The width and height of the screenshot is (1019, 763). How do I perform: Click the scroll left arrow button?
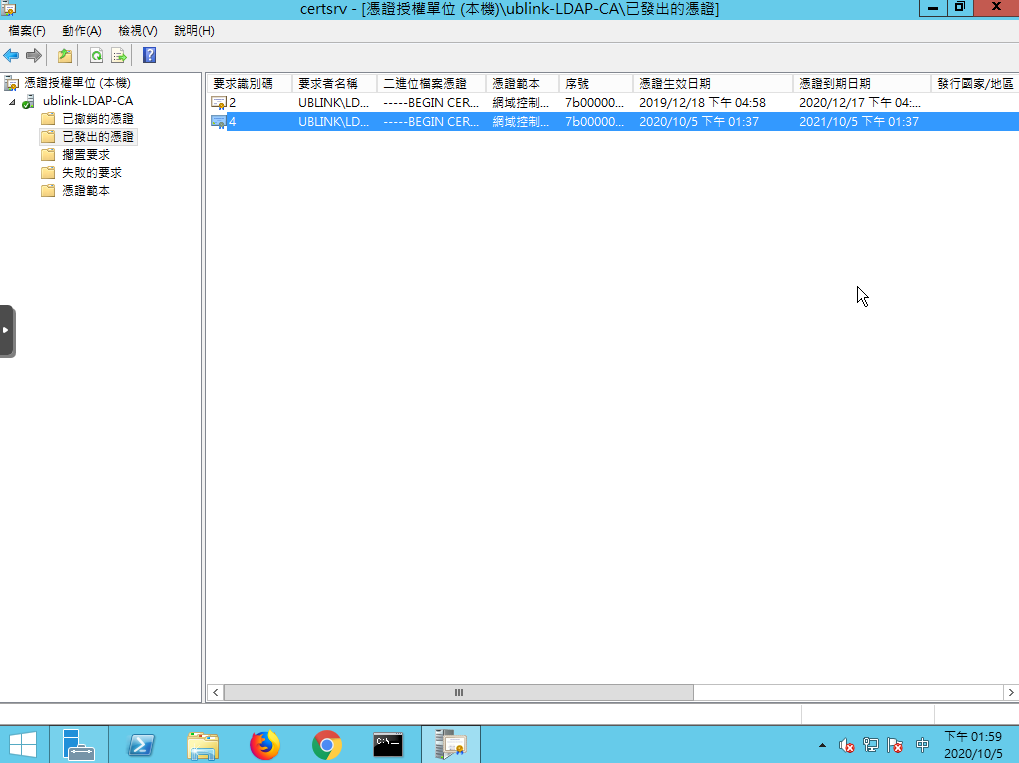[x=216, y=693]
